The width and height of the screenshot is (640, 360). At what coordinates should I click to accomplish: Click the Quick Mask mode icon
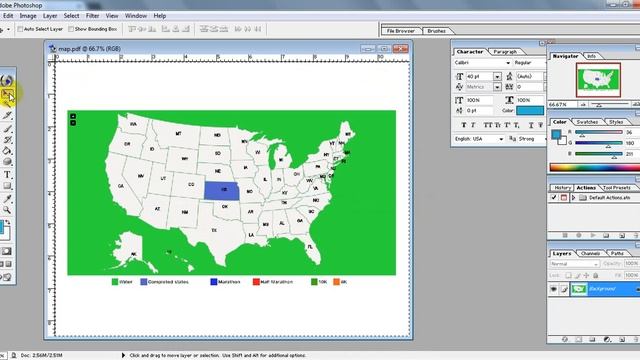click(x=7, y=251)
